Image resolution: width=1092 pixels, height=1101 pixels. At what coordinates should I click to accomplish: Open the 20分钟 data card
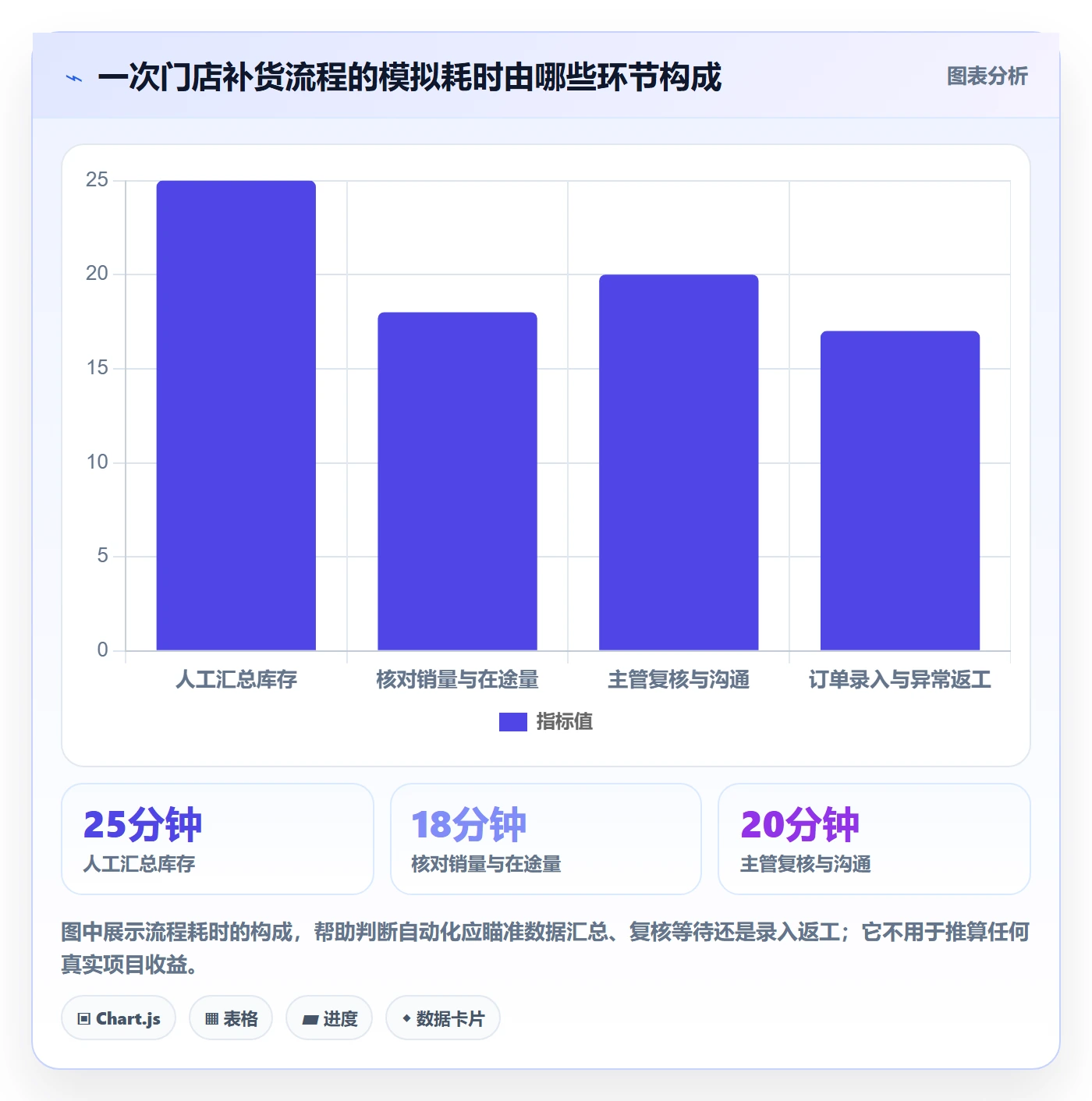(874, 839)
